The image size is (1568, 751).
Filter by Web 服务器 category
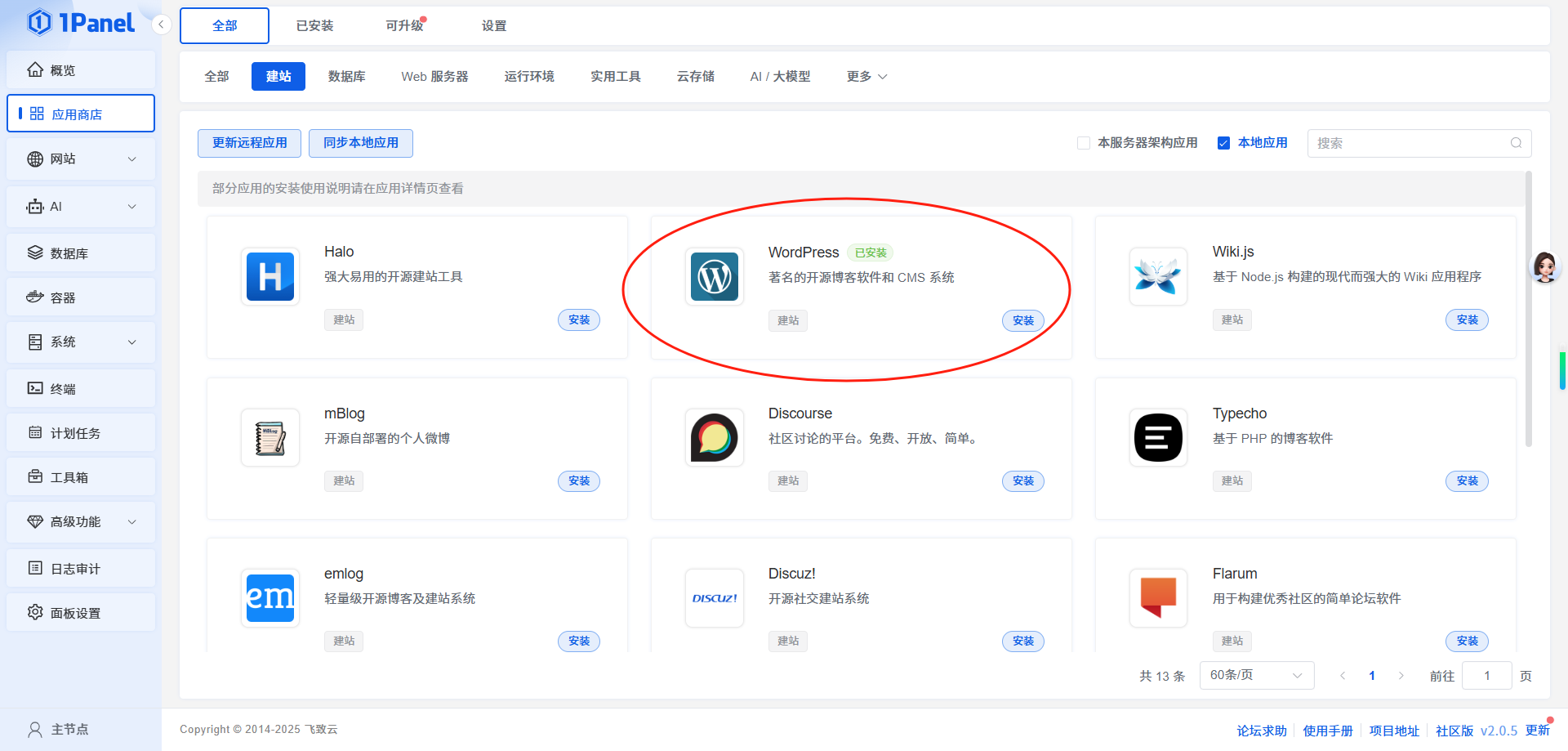(435, 76)
